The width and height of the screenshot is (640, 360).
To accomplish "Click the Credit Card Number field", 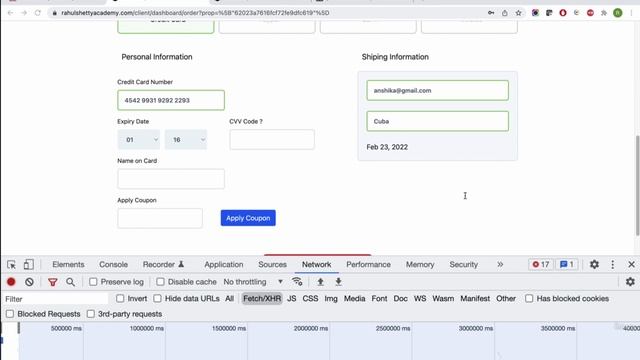I will (171, 100).
